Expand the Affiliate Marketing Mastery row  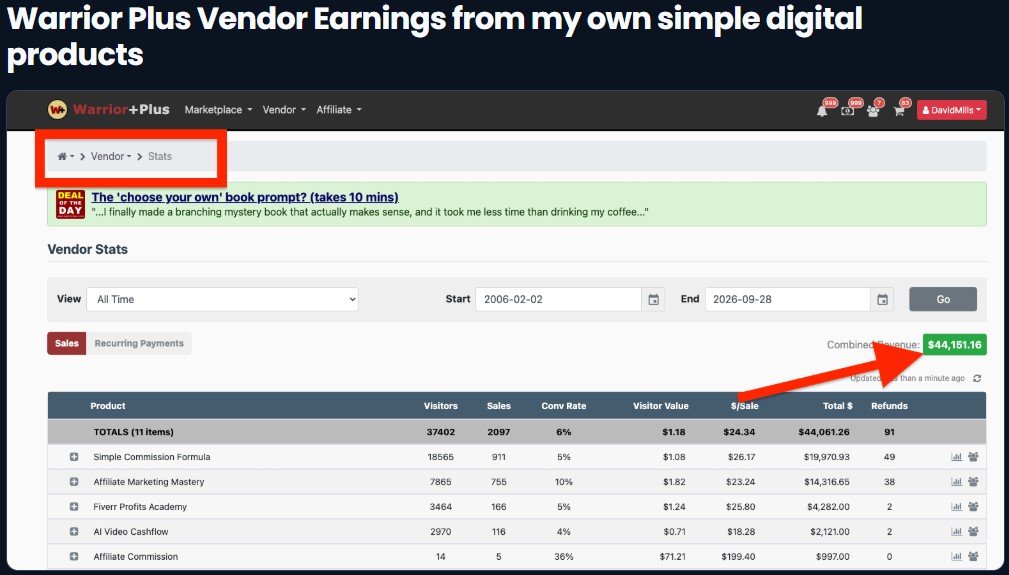[x=74, y=482]
